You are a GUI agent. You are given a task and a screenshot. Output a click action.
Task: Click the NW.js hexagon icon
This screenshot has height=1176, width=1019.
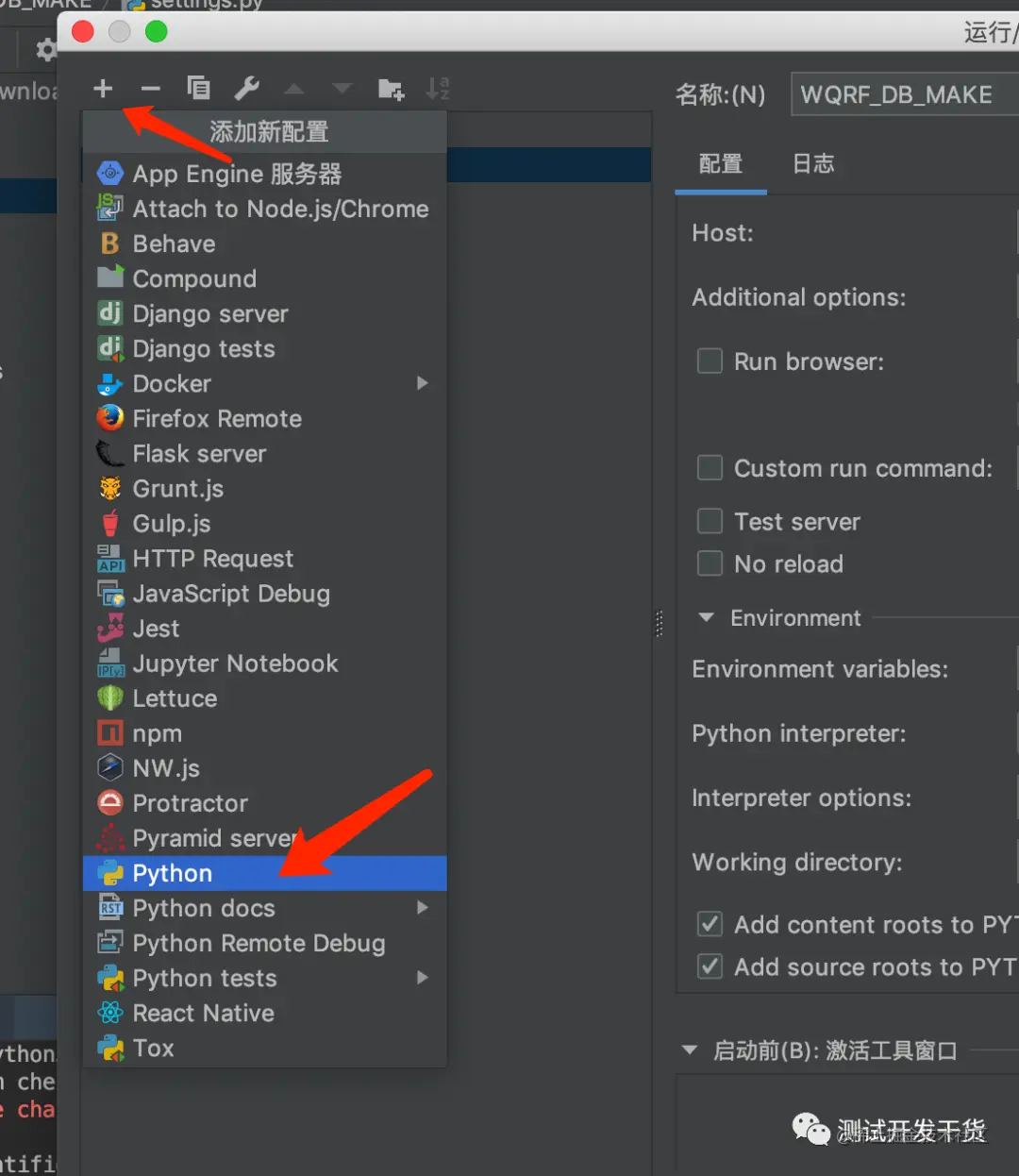[x=110, y=768]
